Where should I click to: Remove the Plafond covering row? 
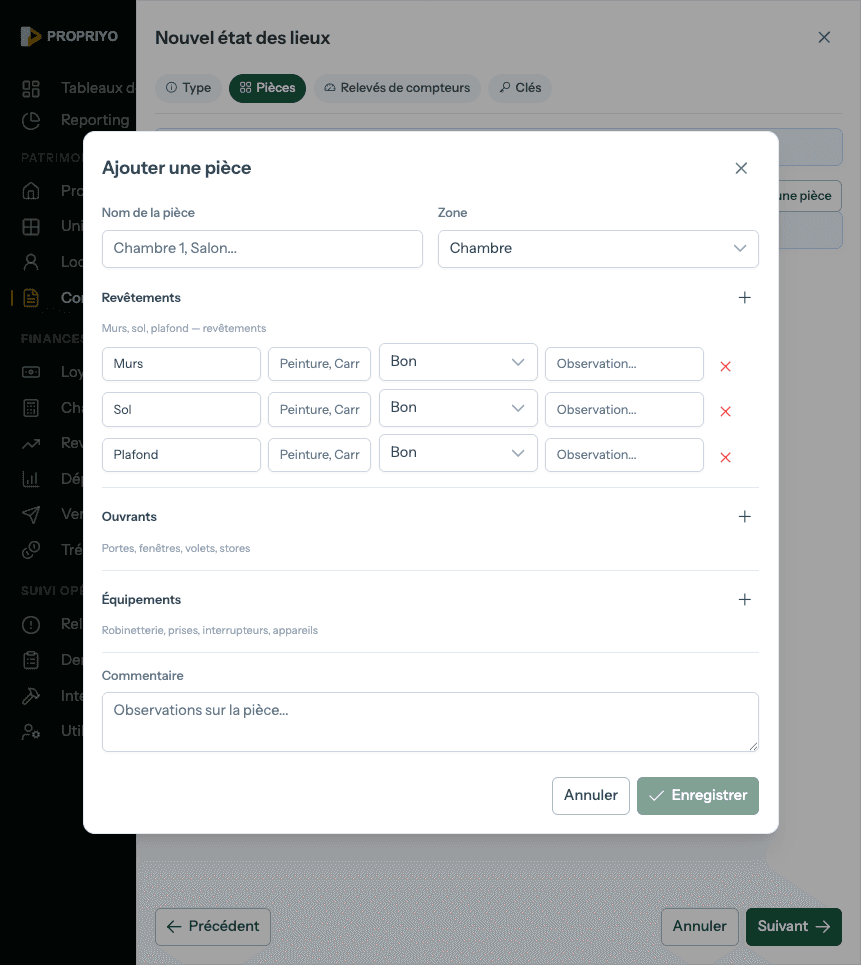[x=726, y=457]
